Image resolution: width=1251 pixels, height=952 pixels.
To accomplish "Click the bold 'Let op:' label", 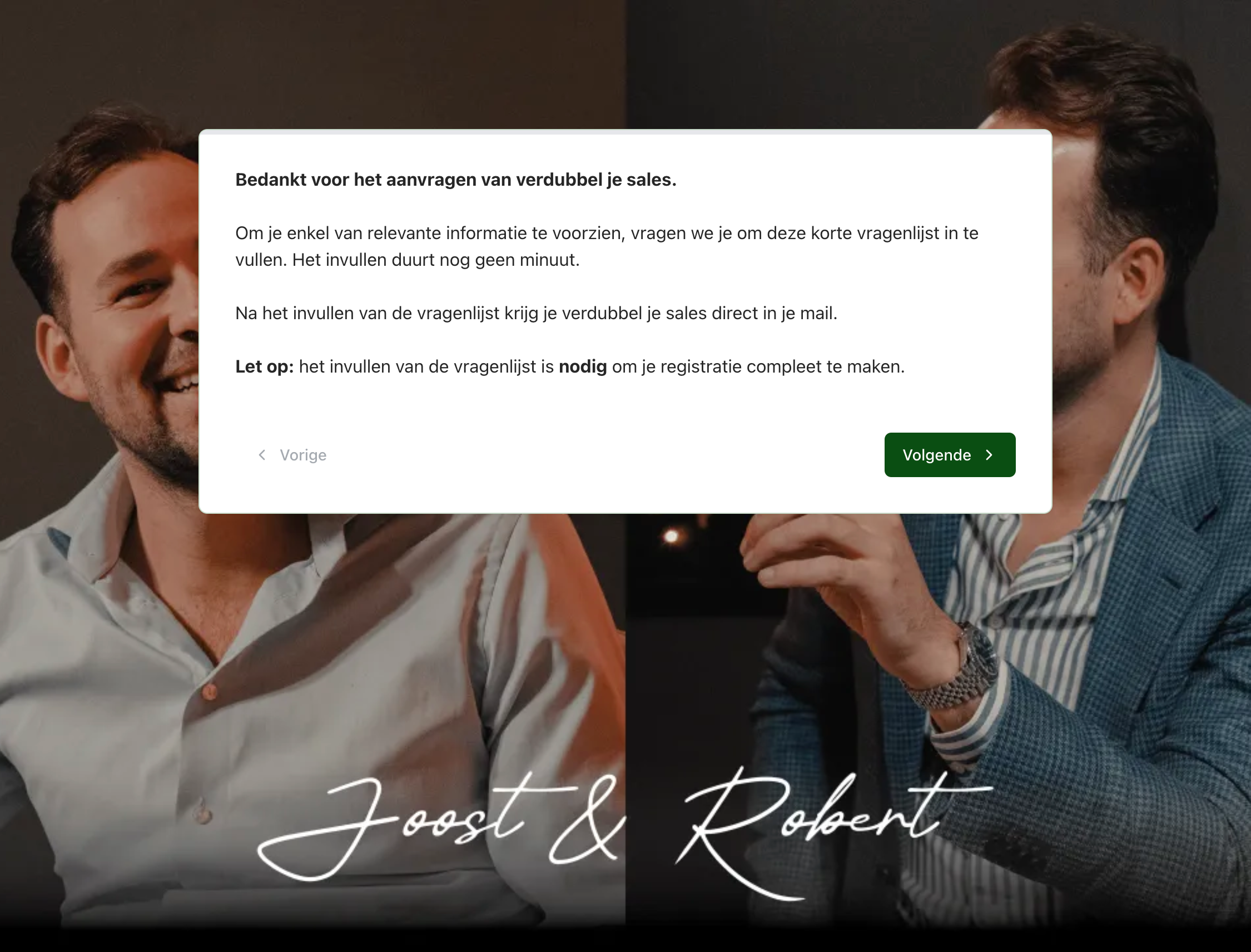I will coord(265,366).
